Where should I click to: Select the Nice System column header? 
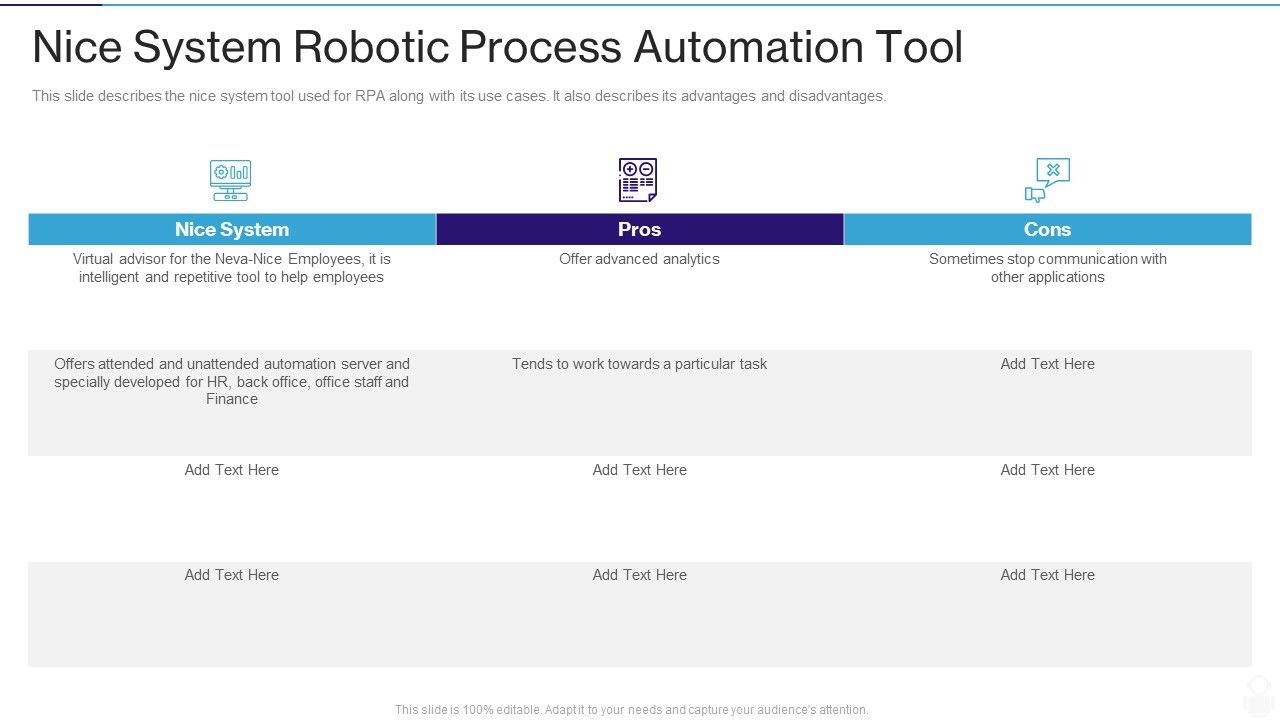(232, 229)
